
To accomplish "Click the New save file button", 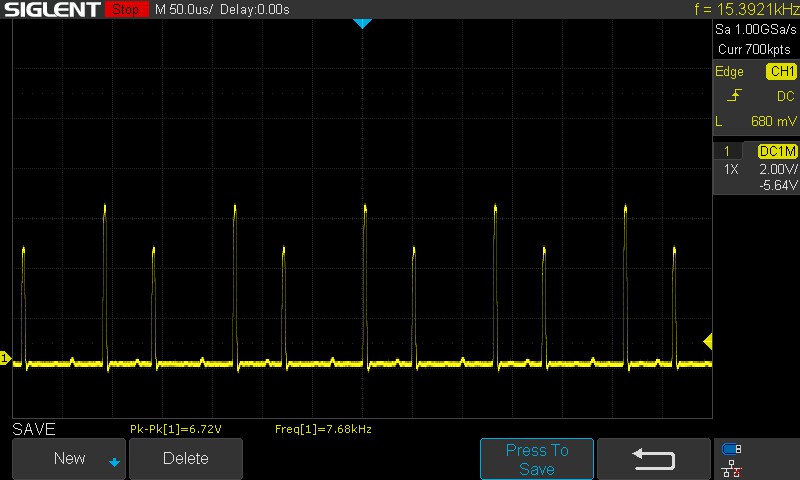I will pos(69,458).
